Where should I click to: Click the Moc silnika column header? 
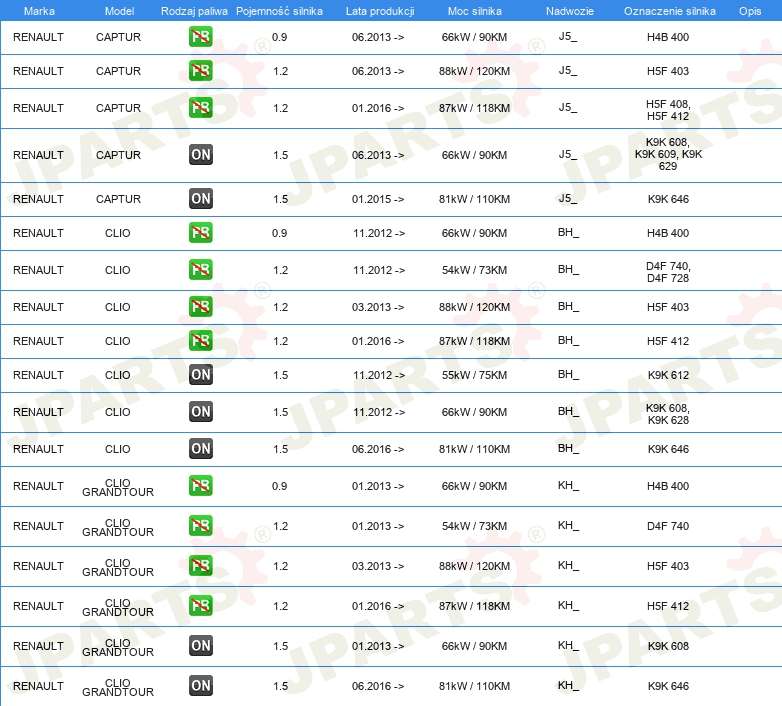[474, 11]
